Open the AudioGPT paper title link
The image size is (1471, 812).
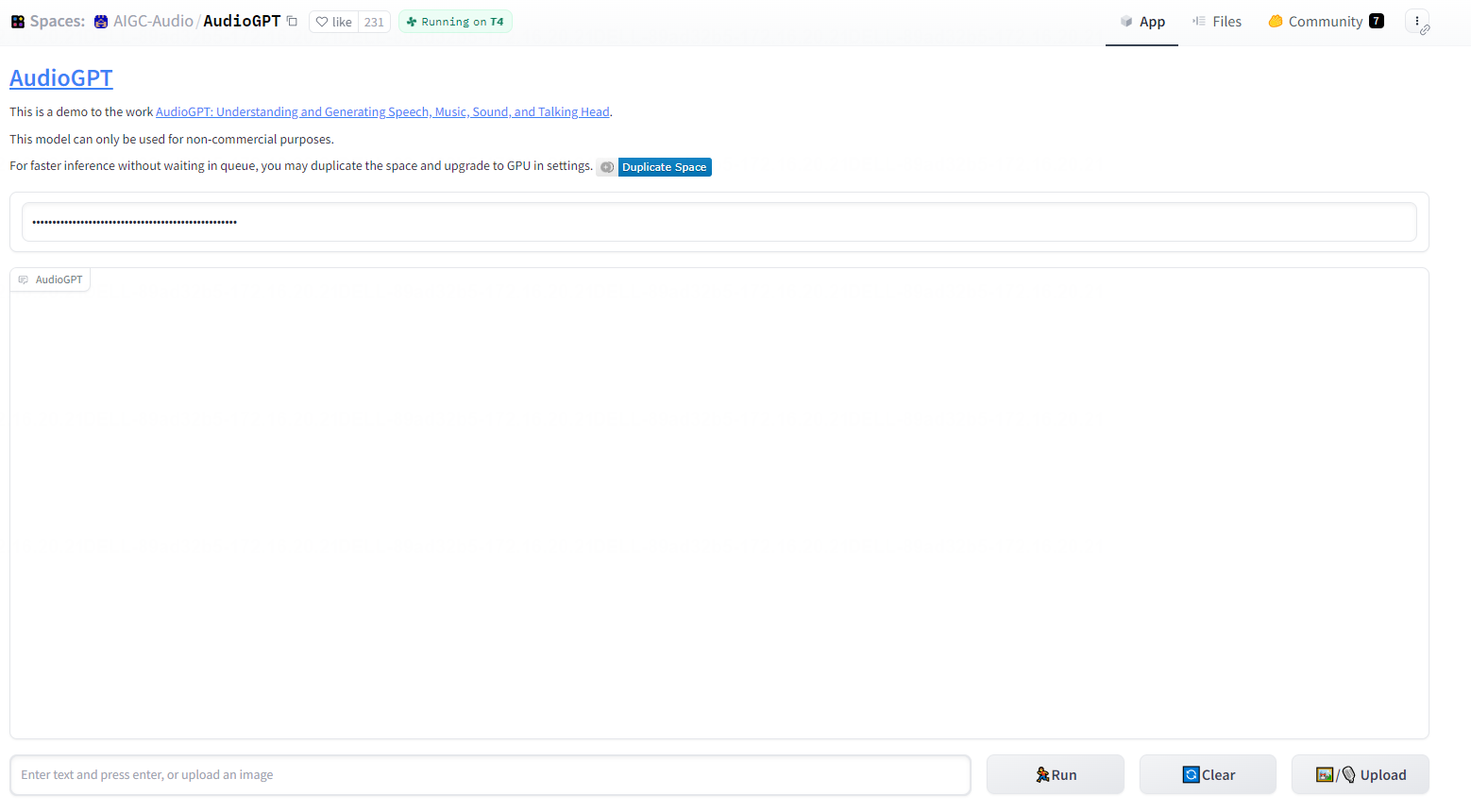[x=382, y=112]
